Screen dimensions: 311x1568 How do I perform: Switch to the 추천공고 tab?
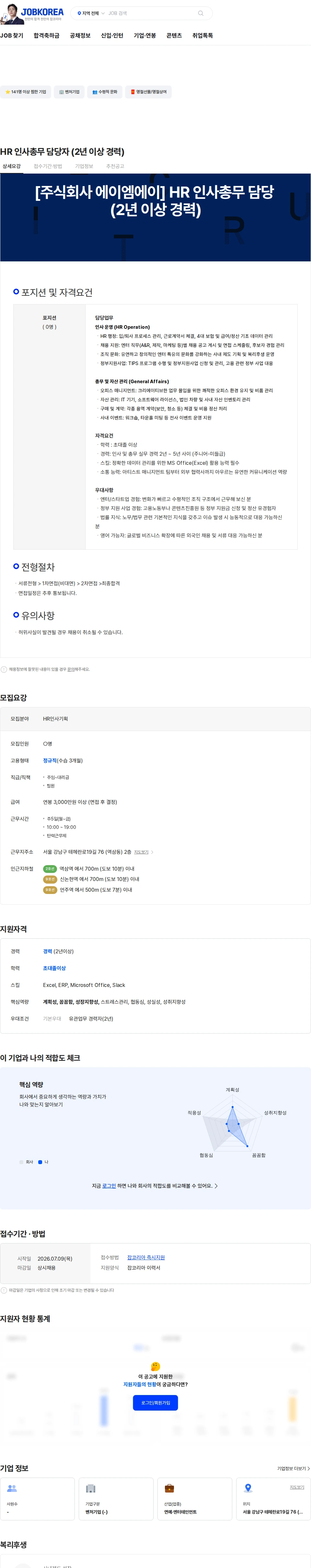[115, 166]
